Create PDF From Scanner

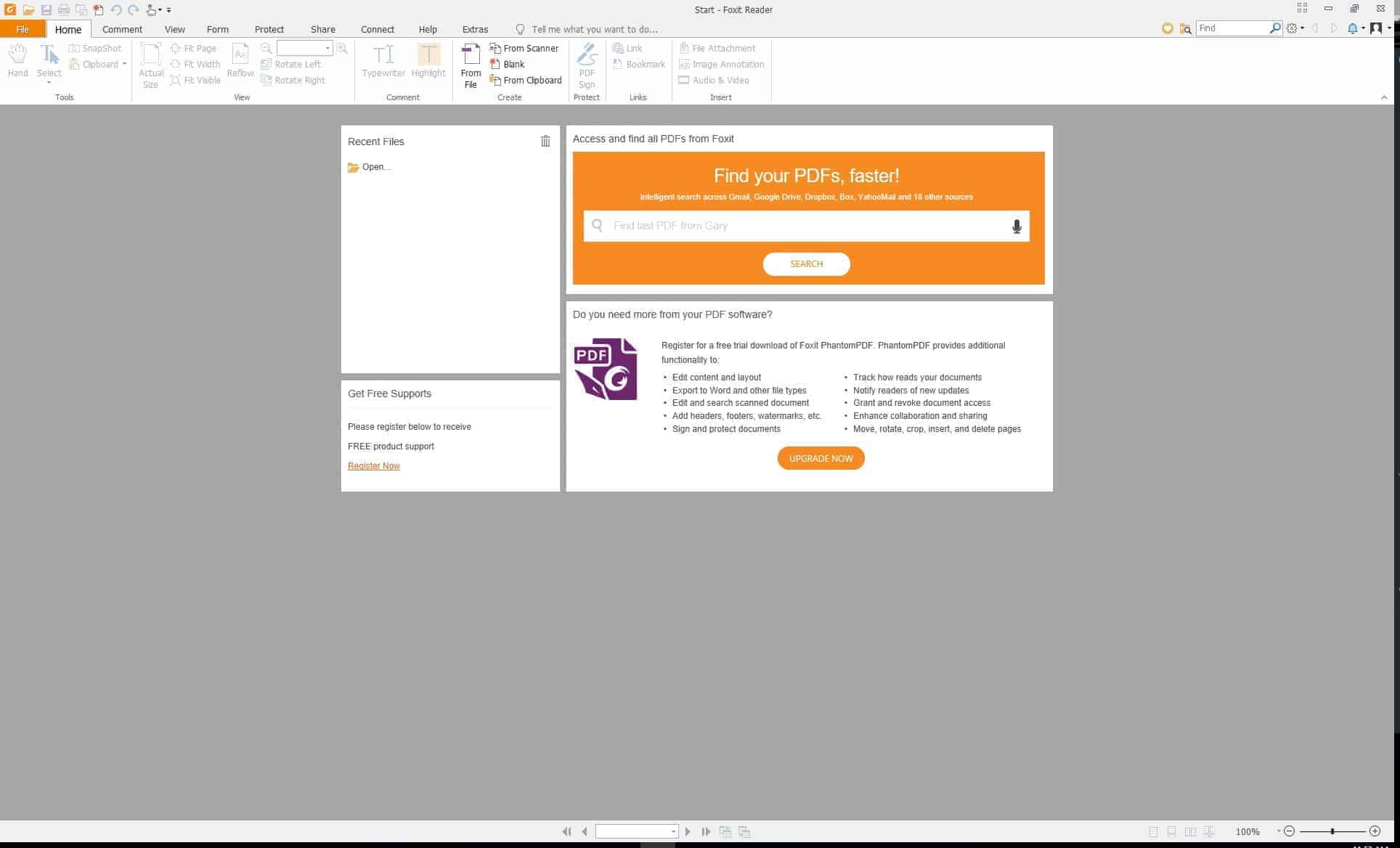[524, 48]
